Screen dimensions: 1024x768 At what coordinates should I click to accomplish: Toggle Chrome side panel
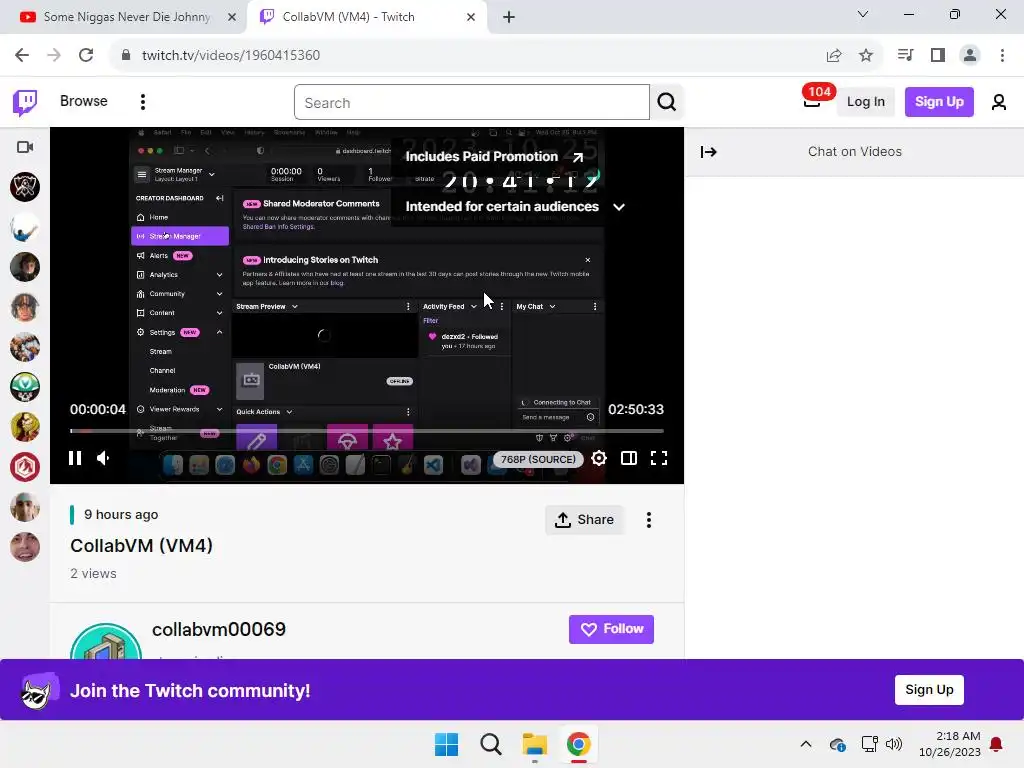pos(938,56)
